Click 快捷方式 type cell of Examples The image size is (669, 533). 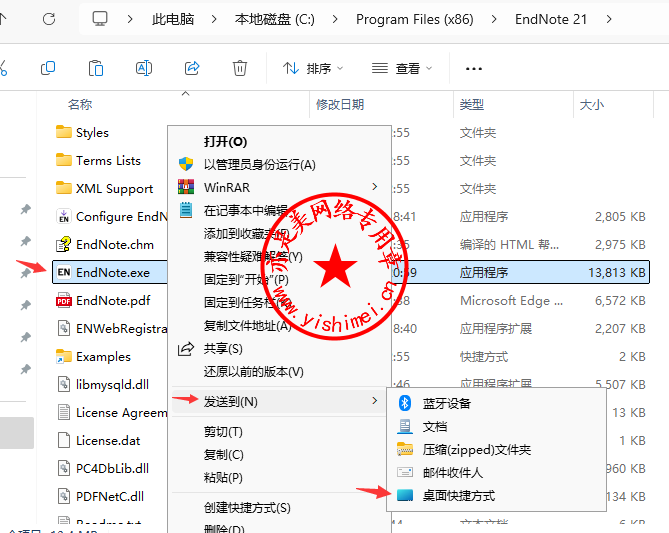[484, 356]
